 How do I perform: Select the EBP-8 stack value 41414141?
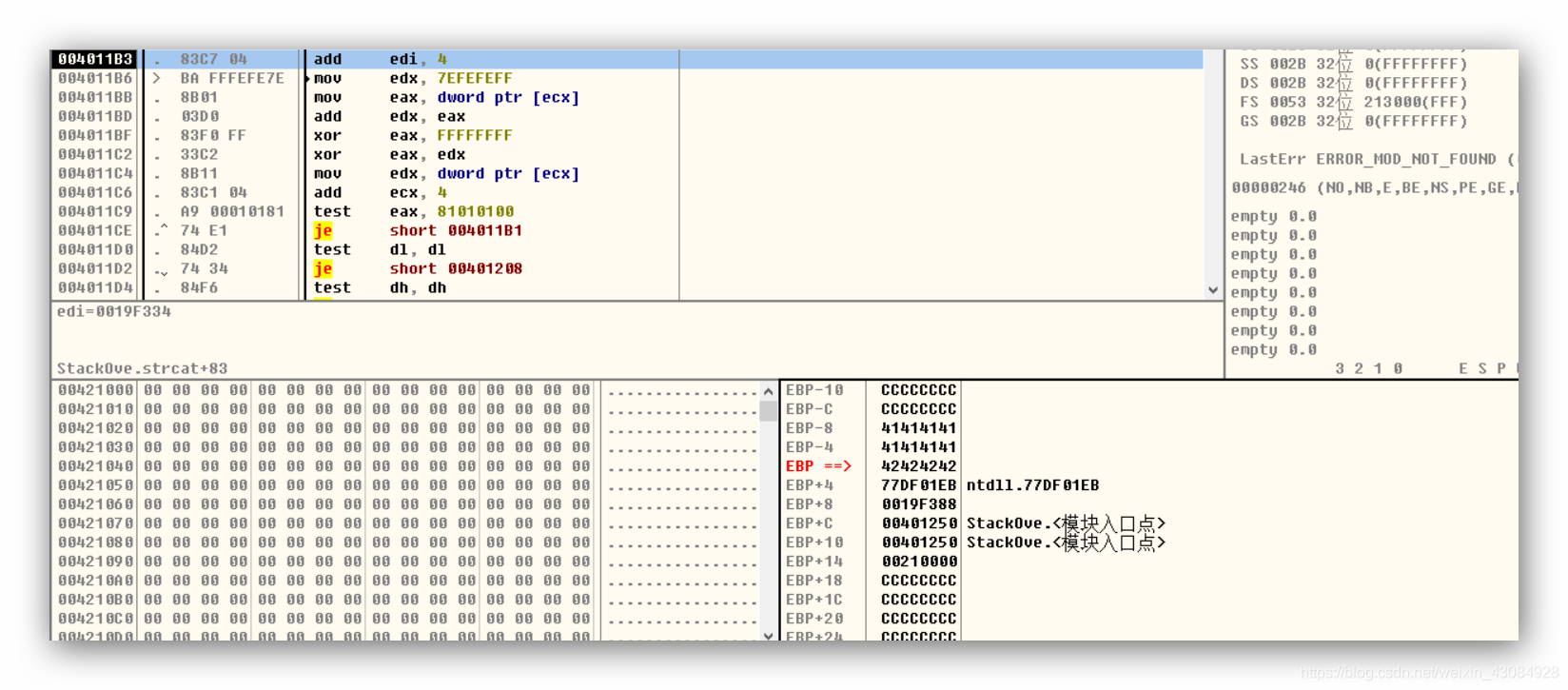click(918, 428)
